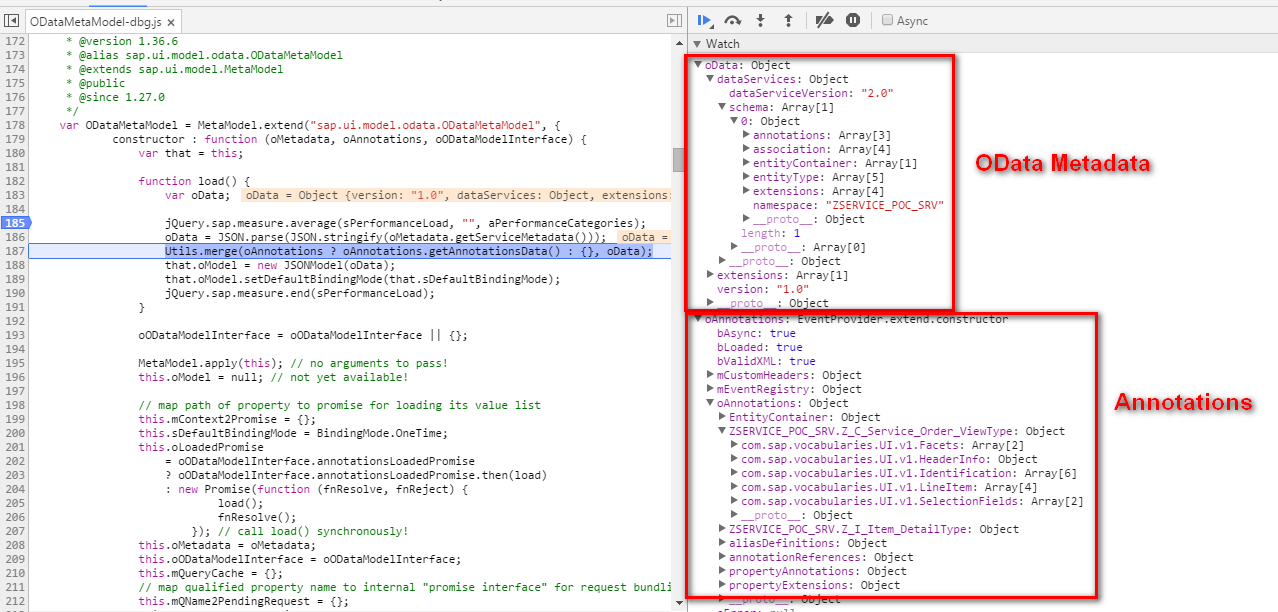Expand propertyAnnotations: Object
Image resolution: width=1278 pixels, height=612 pixels.
pos(722,571)
